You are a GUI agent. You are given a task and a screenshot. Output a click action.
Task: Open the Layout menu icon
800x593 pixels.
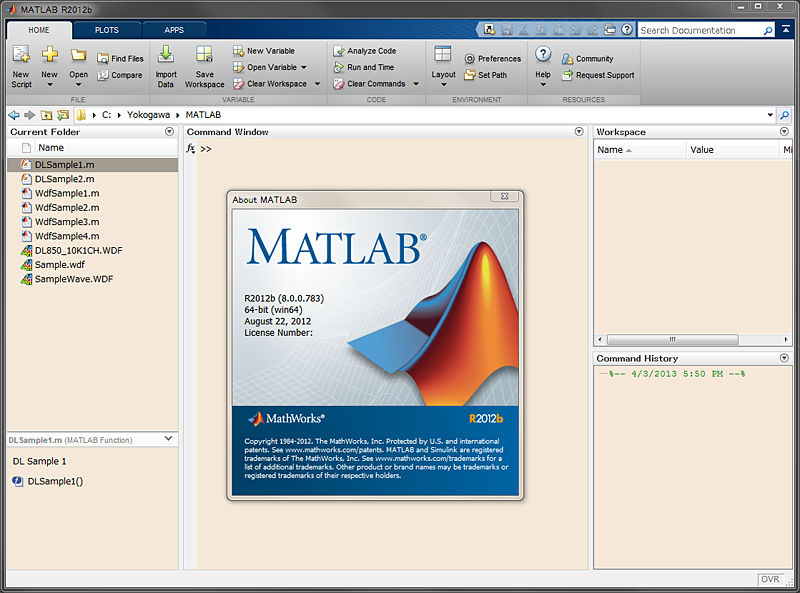point(443,54)
